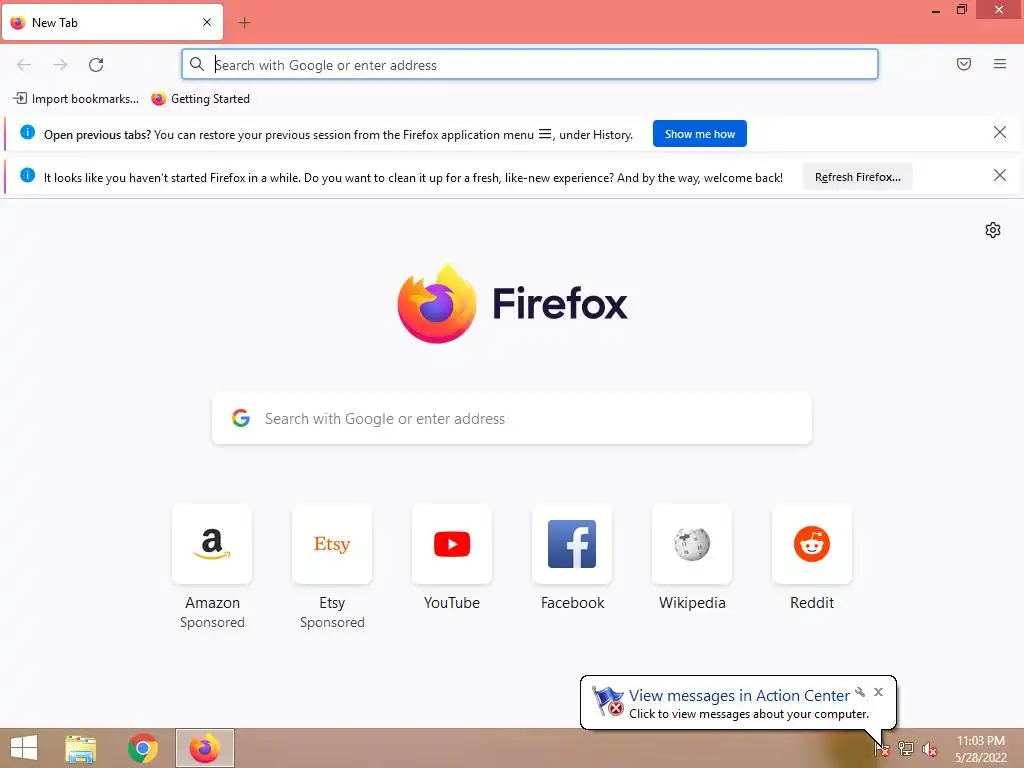1024x768 pixels.
Task: Click the Action Center flag tray icon
Action: click(881, 748)
